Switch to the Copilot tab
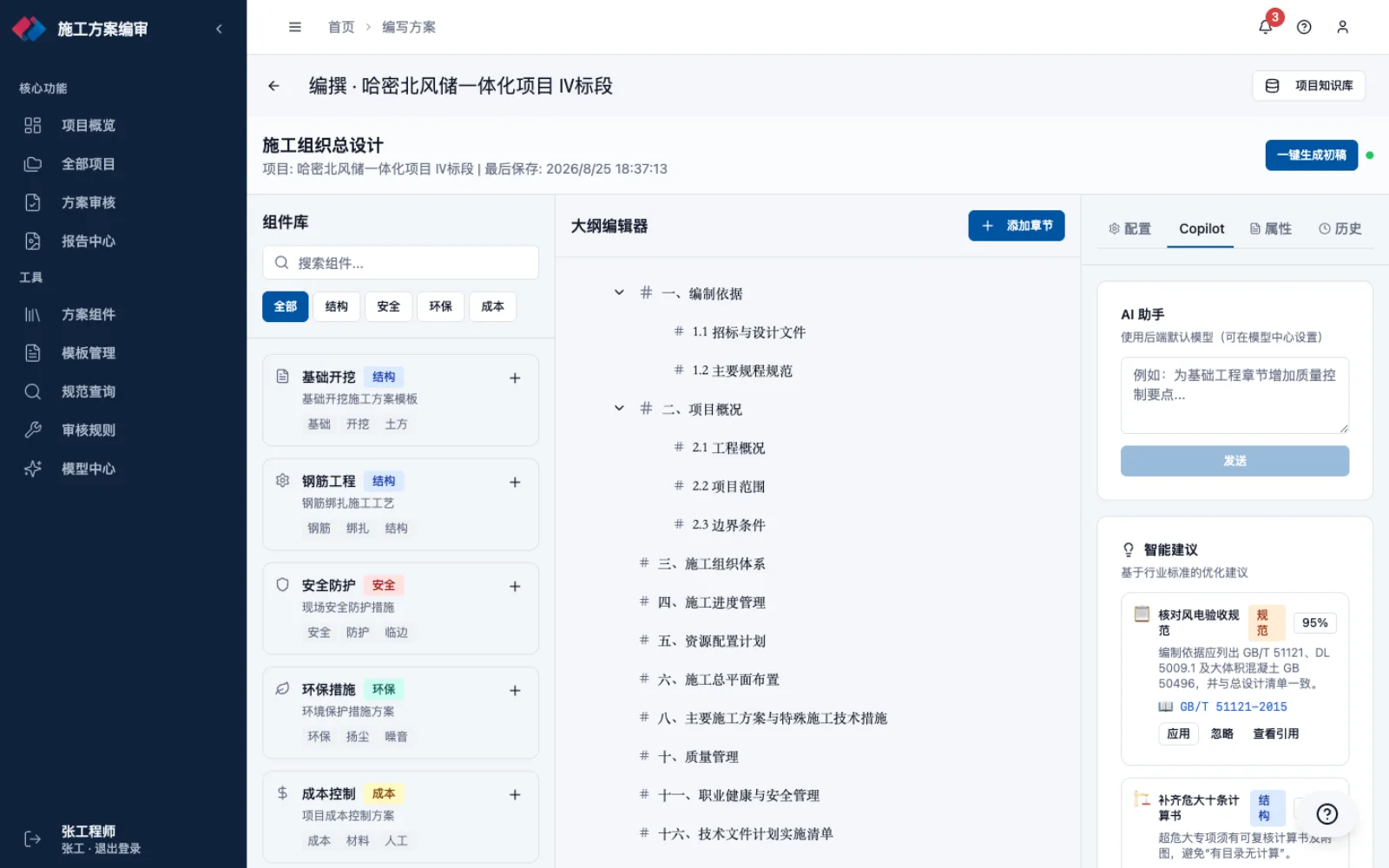The height and width of the screenshot is (868, 1389). (1201, 228)
